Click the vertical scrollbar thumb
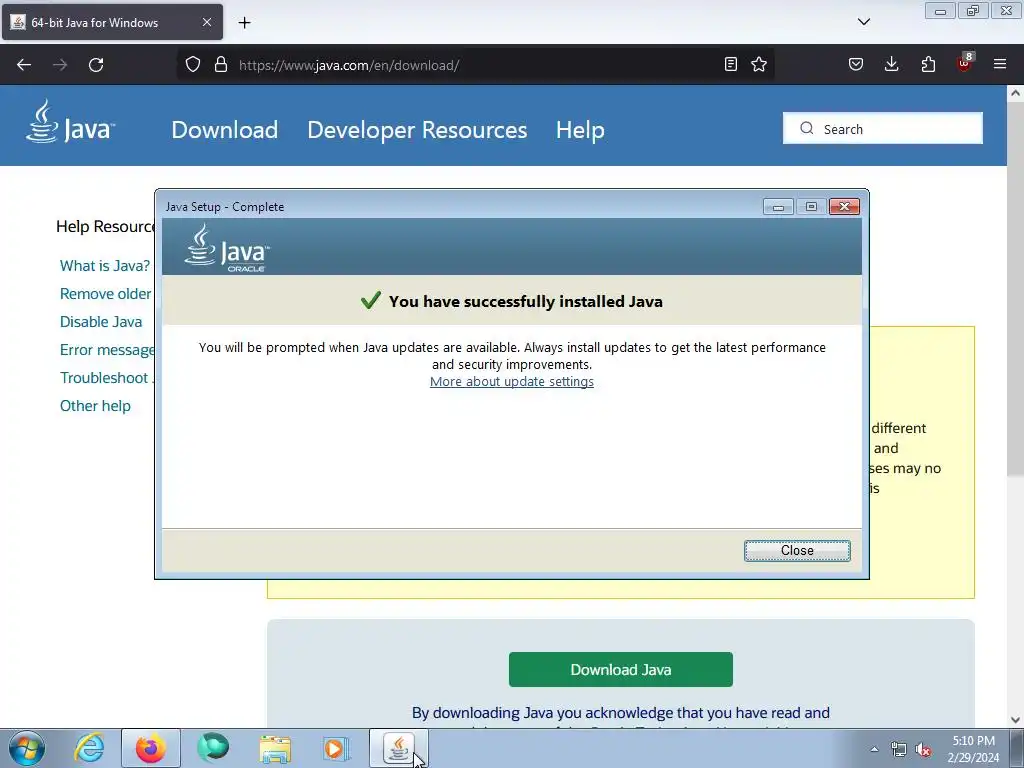The image size is (1024, 768). coord(1015,289)
